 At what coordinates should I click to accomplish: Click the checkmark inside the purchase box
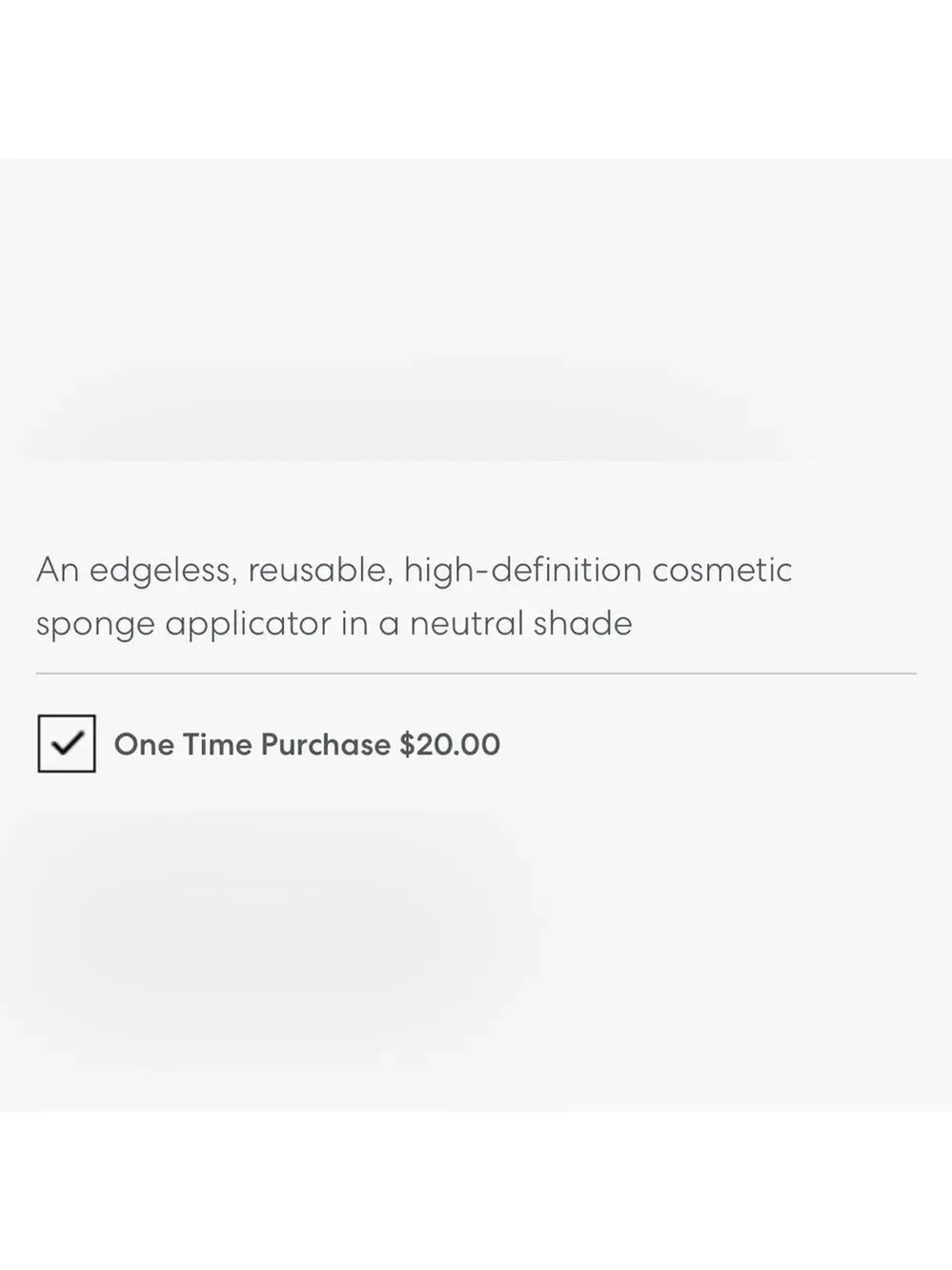click(x=67, y=743)
